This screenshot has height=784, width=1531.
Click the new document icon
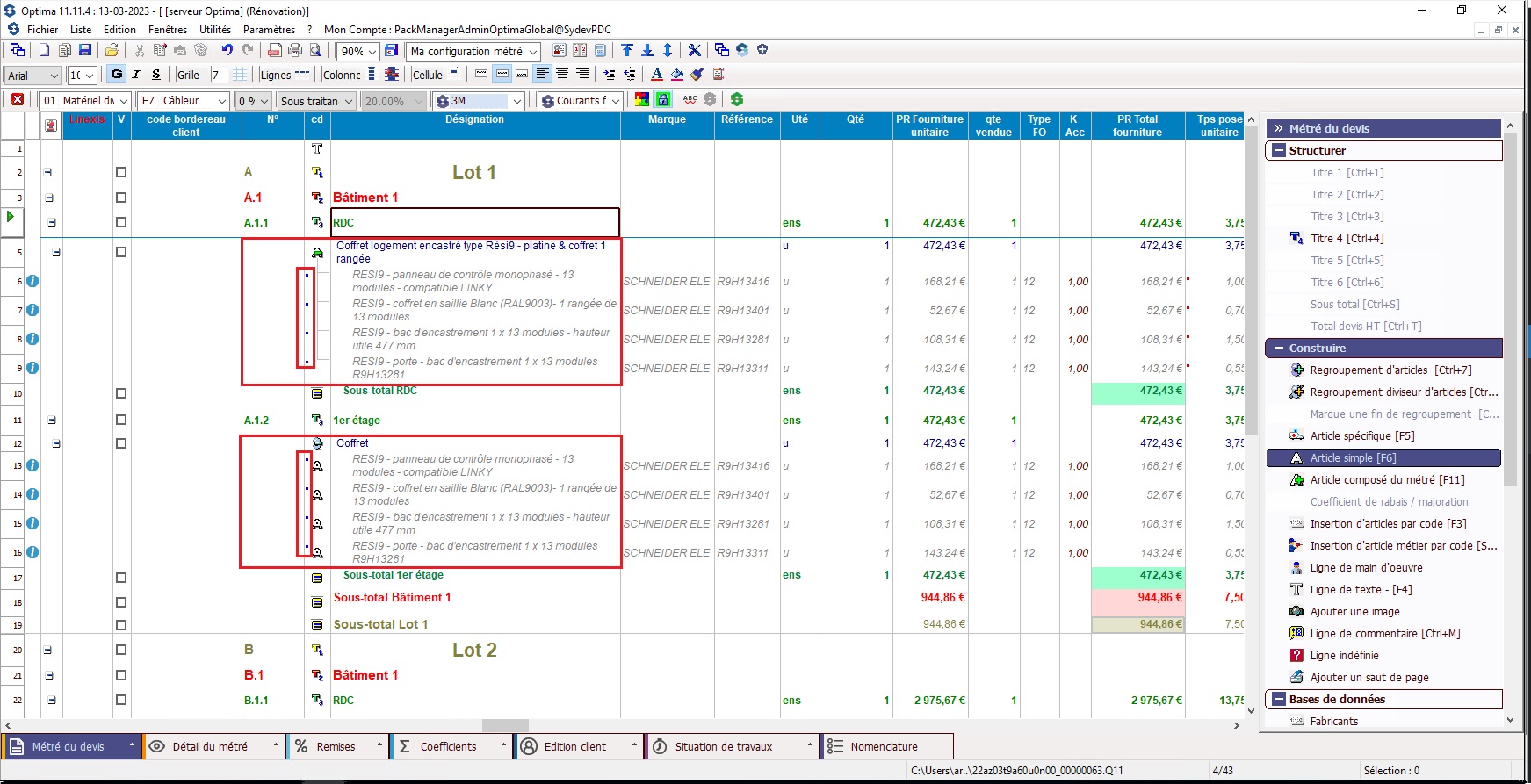[44, 51]
